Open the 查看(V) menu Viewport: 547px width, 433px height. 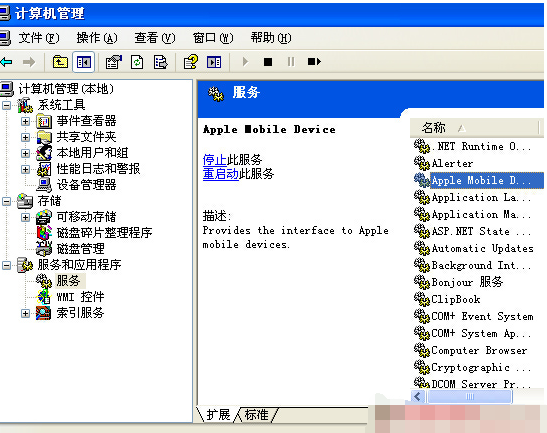pyautogui.click(x=155, y=38)
